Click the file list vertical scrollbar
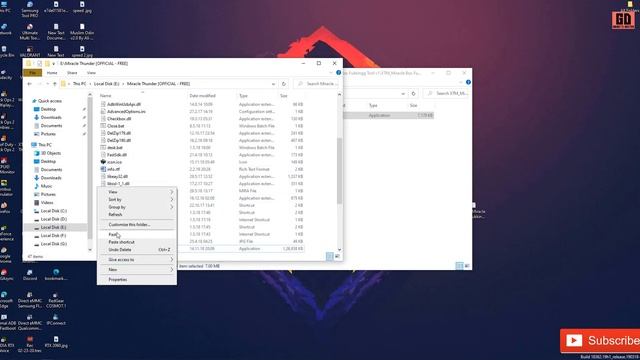Viewport: 640px width, 360px height. [x=339, y=171]
